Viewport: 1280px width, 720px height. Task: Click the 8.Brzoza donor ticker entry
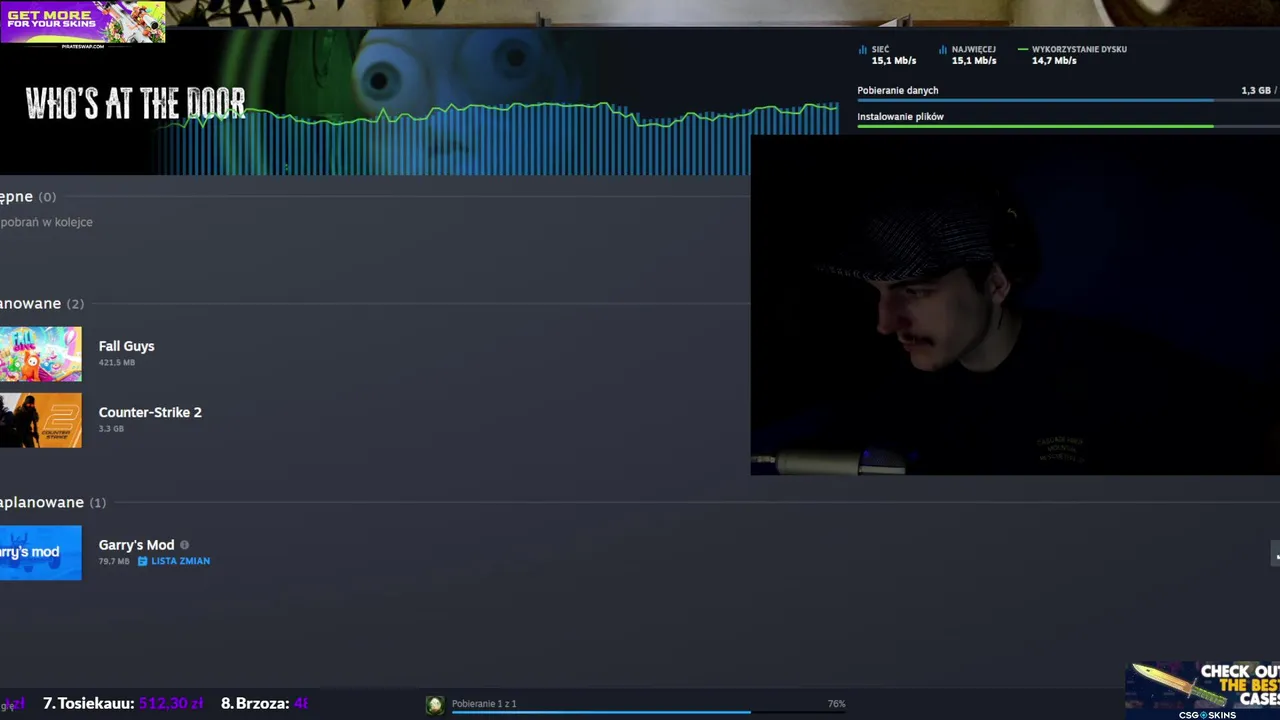pos(264,703)
